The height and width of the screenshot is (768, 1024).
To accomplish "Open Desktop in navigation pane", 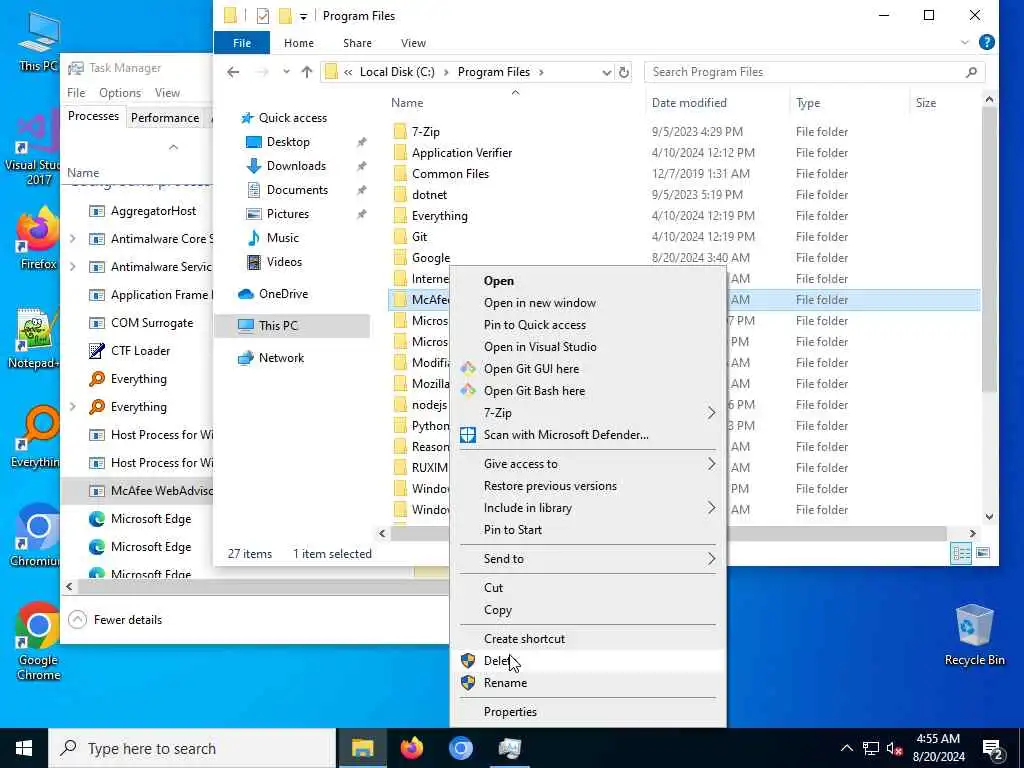I will (x=288, y=142).
